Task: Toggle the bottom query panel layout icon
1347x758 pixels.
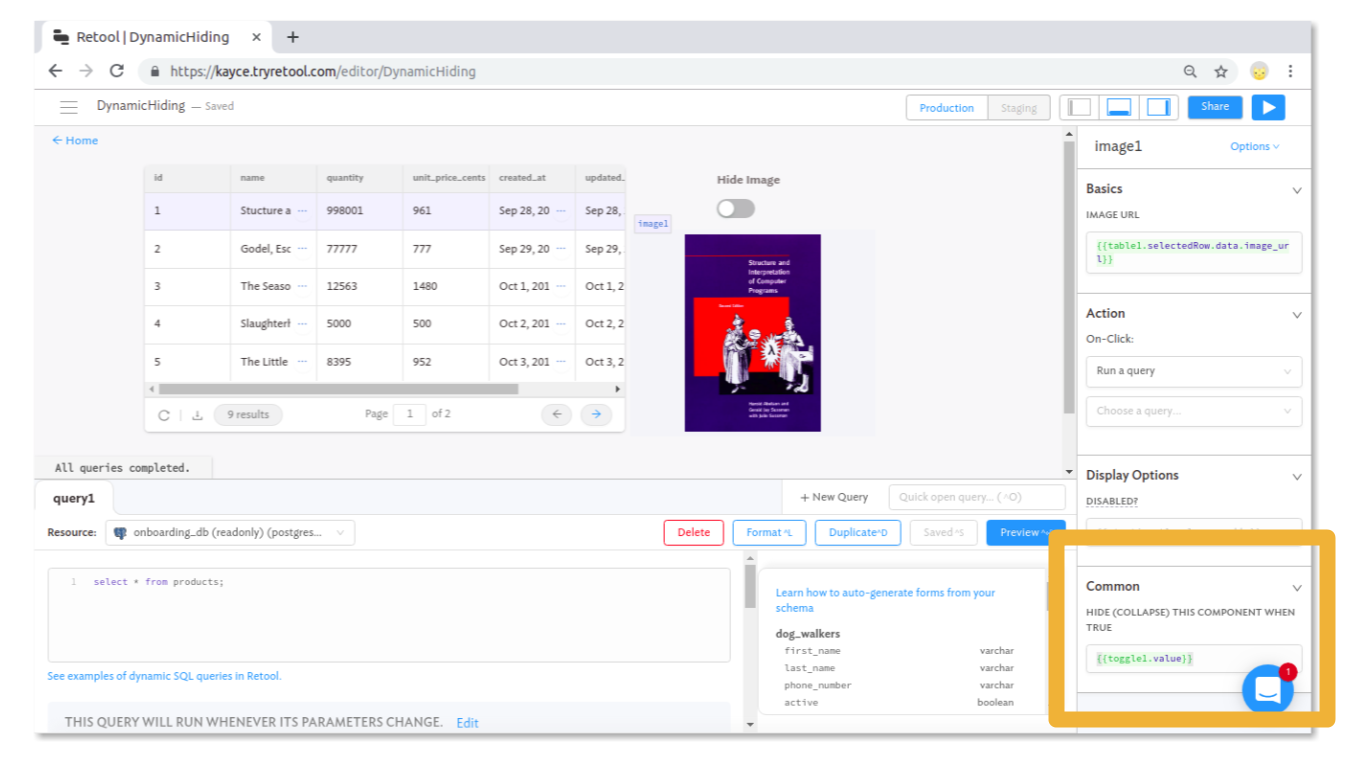Action: 1119,107
